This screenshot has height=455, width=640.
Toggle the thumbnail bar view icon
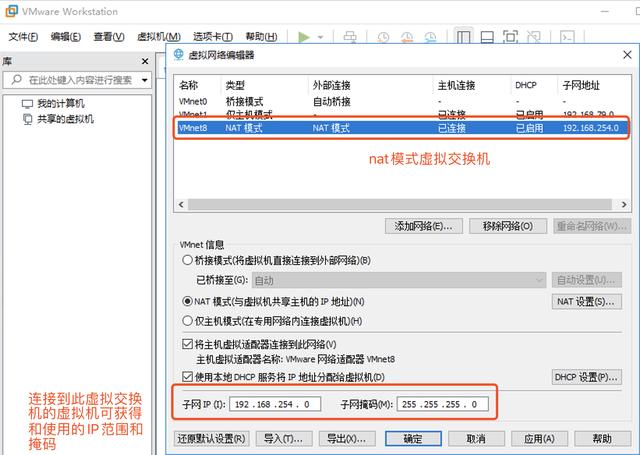pyautogui.click(x=487, y=37)
